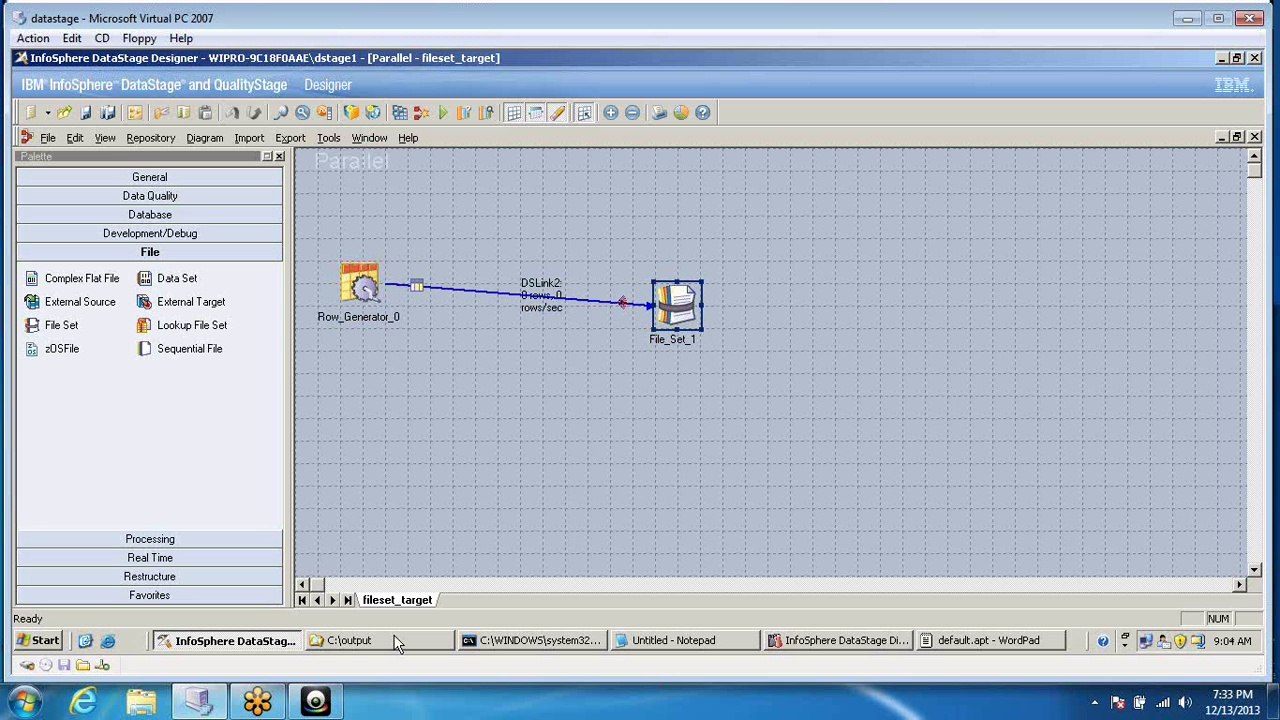The height and width of the screenshot is (720, 1280).
Task: Select Sequential File stage in palette
Action: (x=180, y=349)
